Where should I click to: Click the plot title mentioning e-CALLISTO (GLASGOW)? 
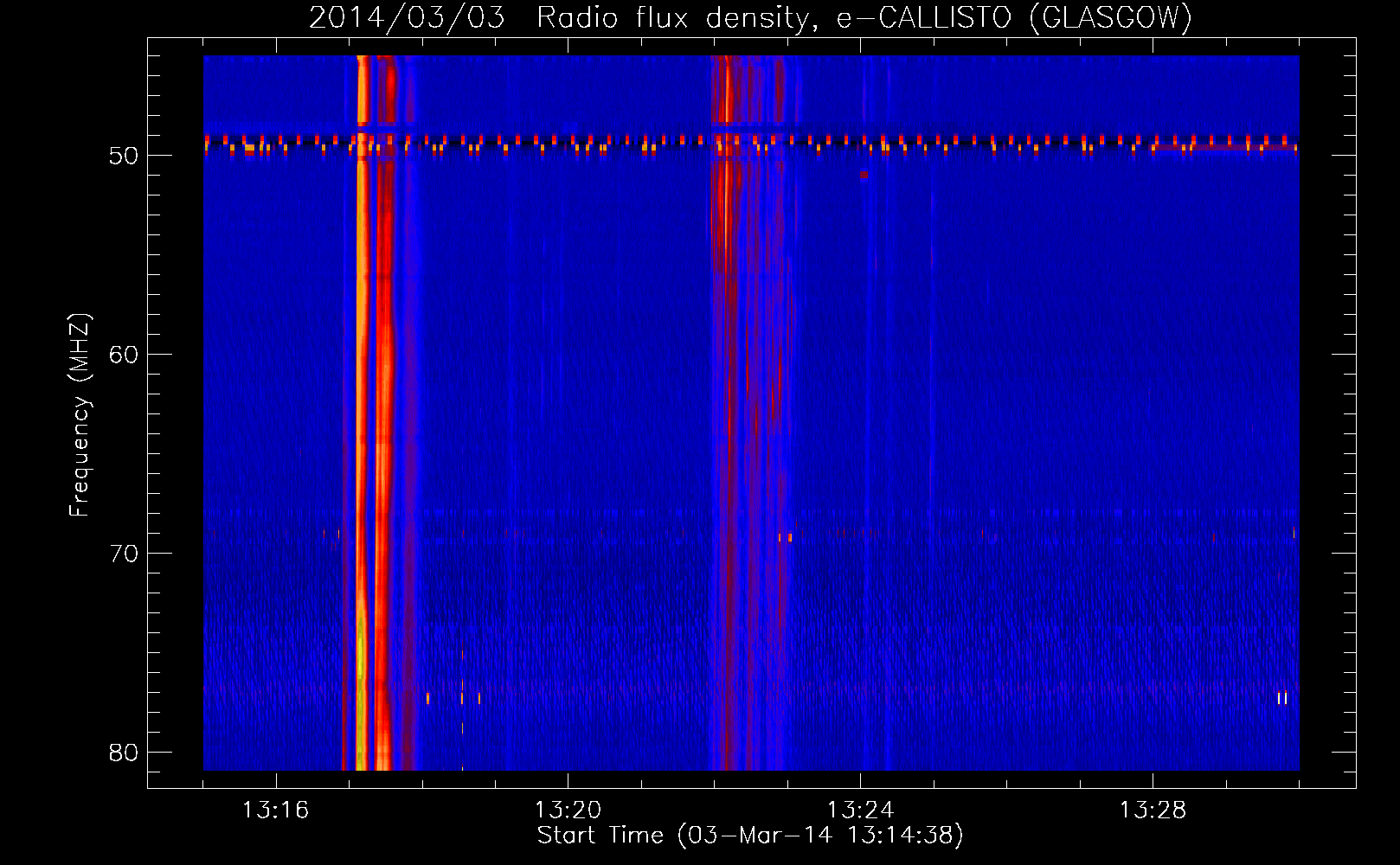pyautogui.click(x=750, y=18)
